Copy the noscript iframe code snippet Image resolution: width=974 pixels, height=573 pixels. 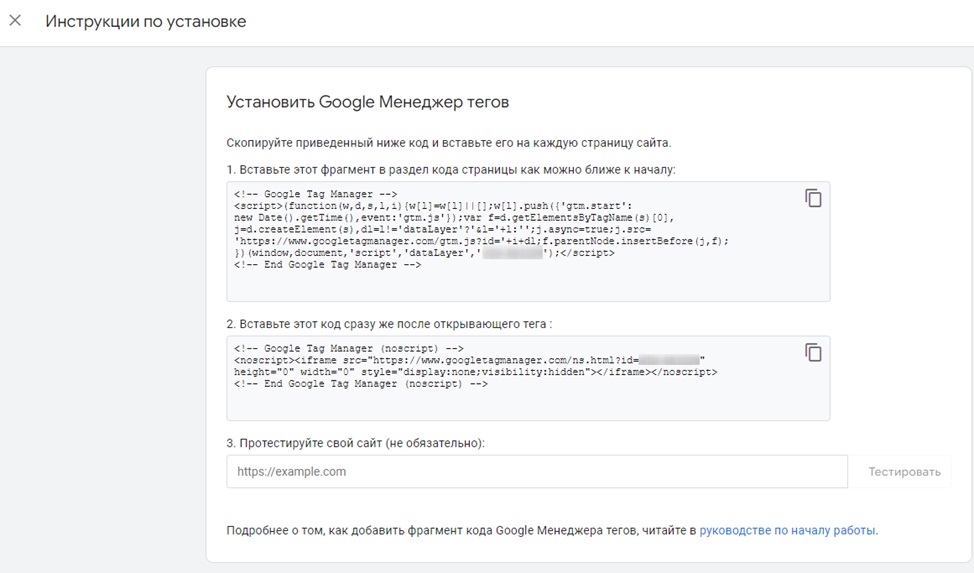coord(813,352)
